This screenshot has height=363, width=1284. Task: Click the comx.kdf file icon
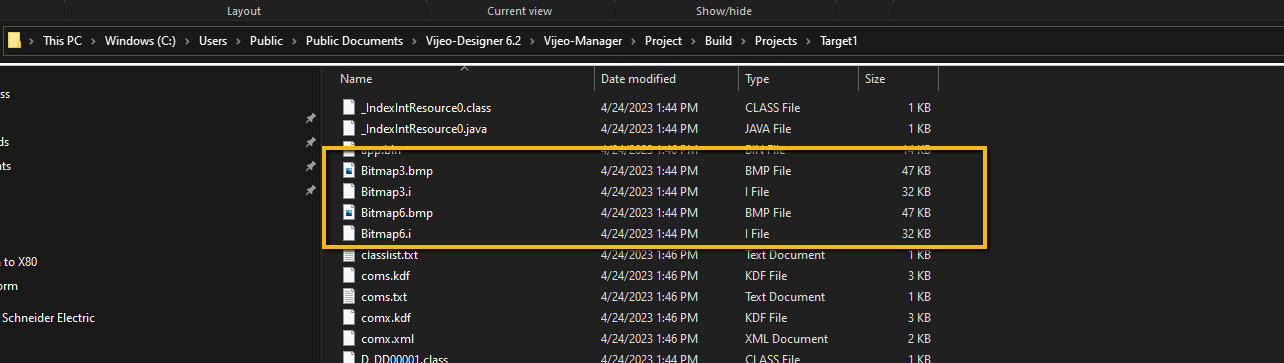pos(348,318)
